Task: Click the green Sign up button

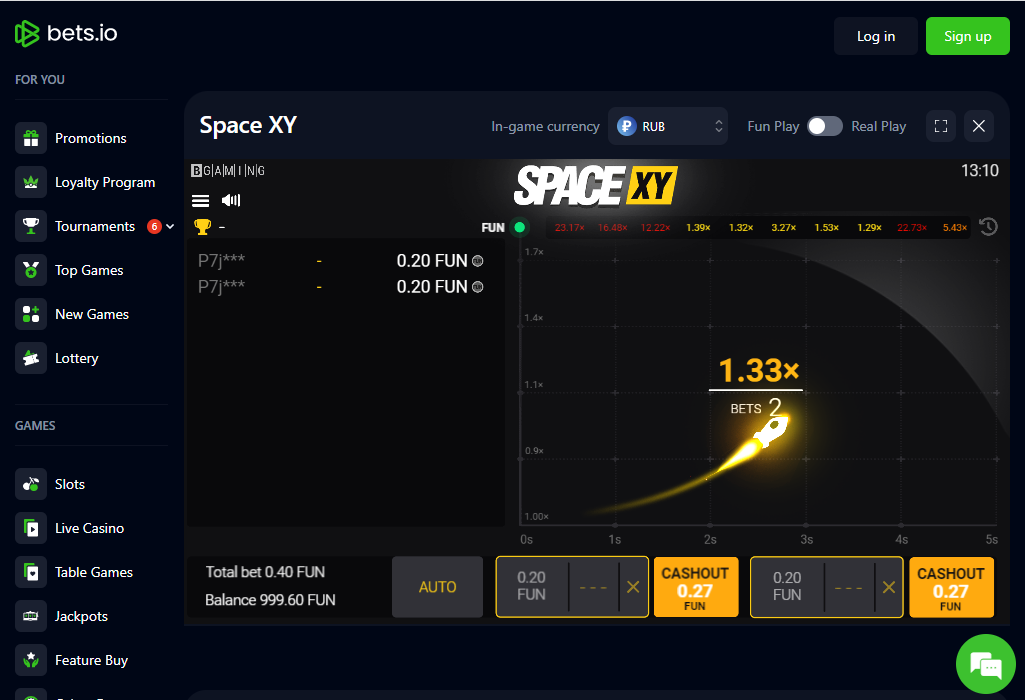Action: tap(967, 37)
